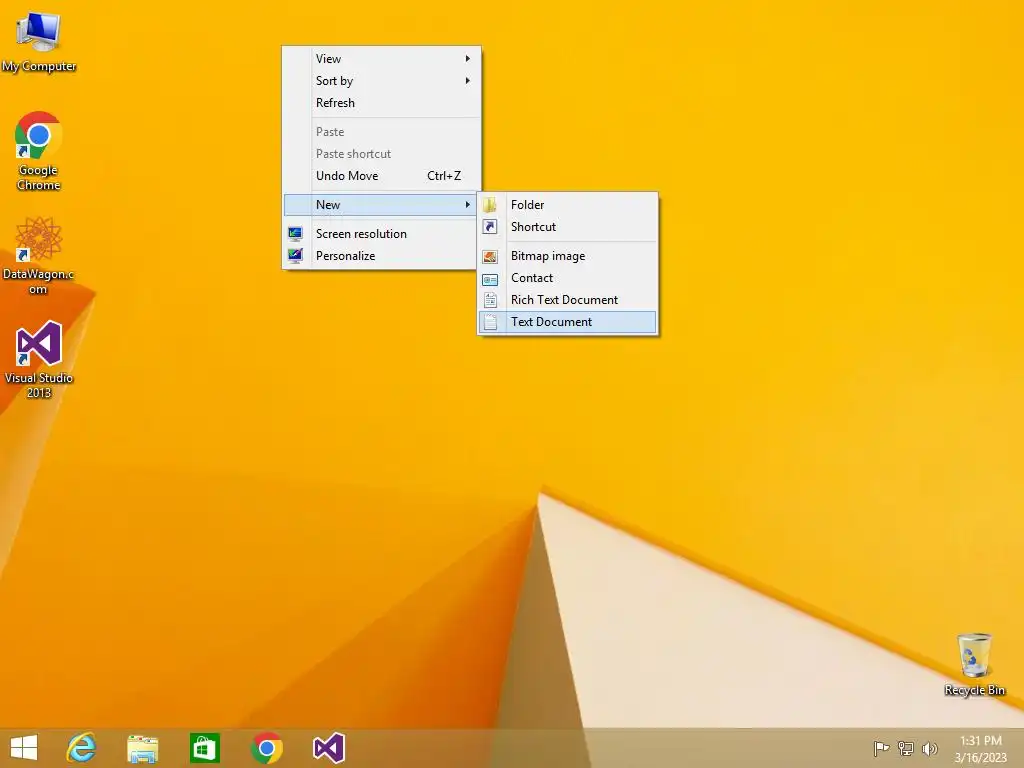1024x768 pixels.
Task: Click the Text Document page icon
Action: click(490, 322)
